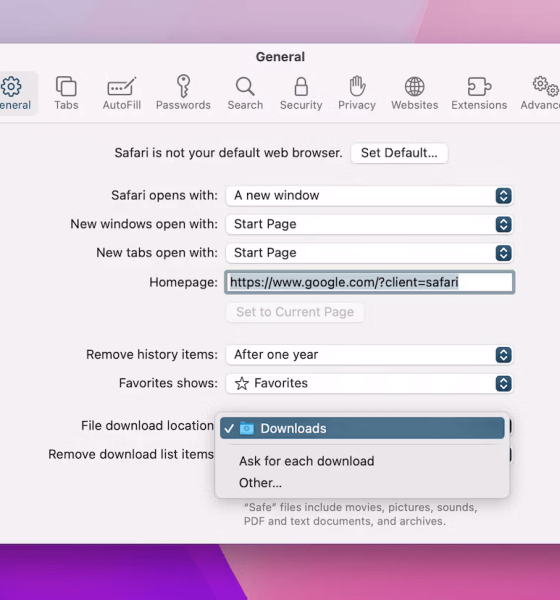560x600 pixels.
Task: Click into the Homepage URL field
Action: coord(369,282)
